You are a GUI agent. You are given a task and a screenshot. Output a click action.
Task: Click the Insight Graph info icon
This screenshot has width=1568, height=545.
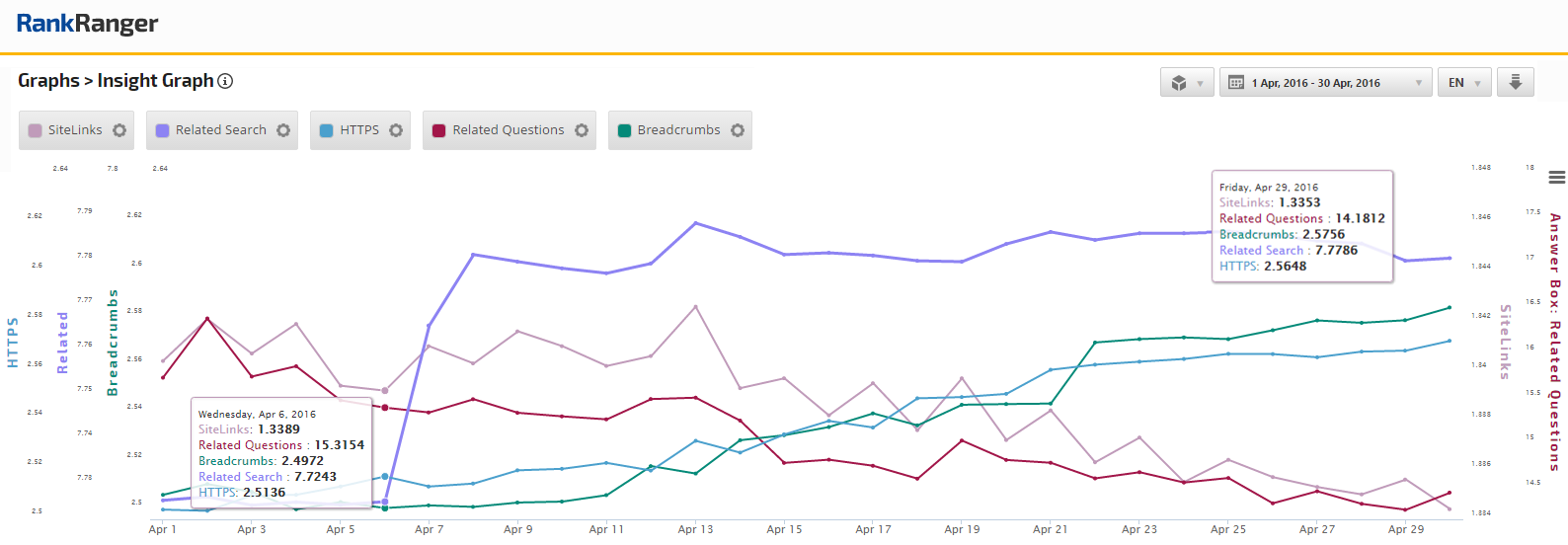click(225, 81)
